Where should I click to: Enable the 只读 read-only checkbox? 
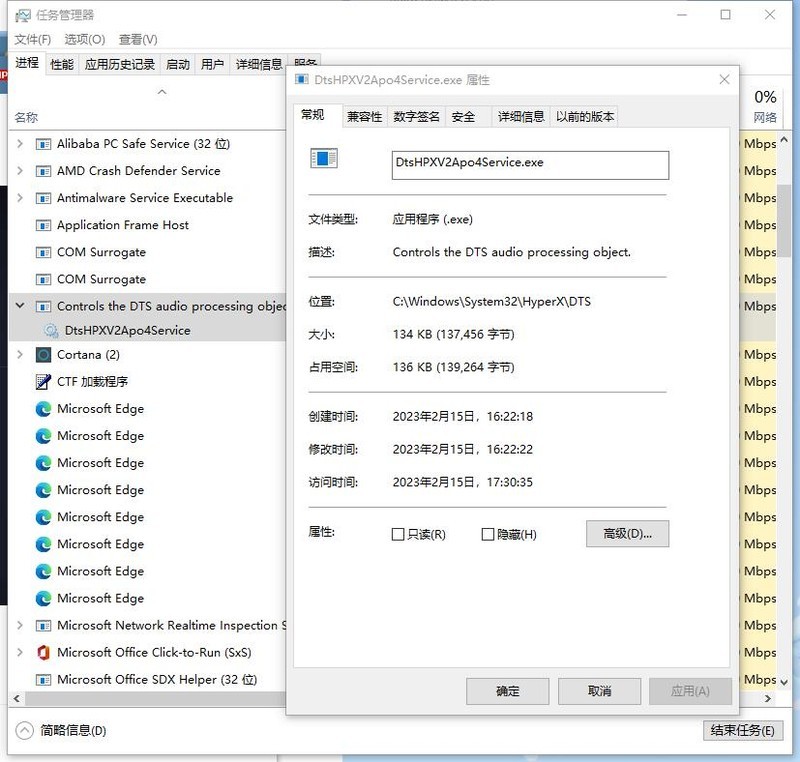[396, 534]
